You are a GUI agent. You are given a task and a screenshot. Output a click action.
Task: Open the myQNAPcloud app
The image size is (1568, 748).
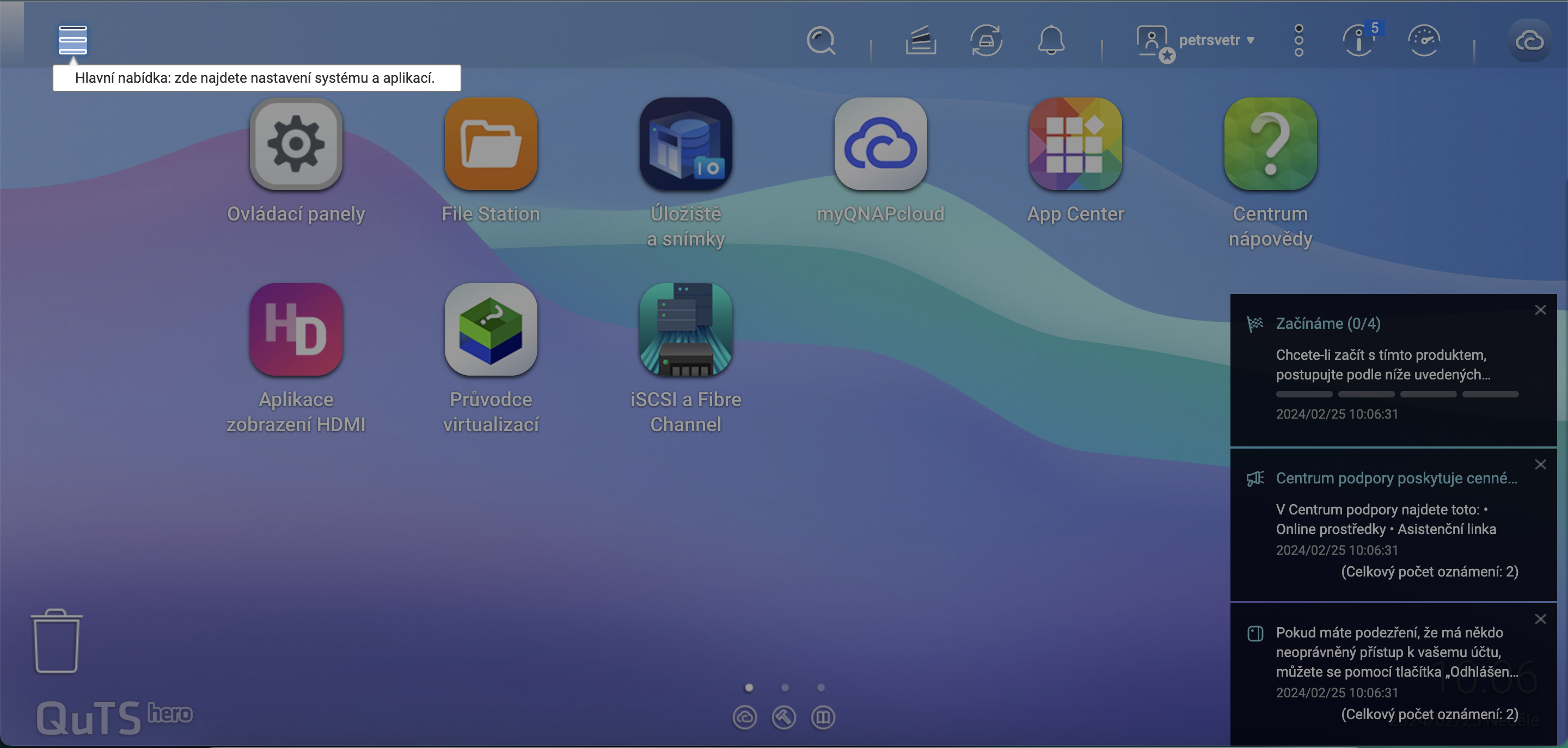[881, 144]
